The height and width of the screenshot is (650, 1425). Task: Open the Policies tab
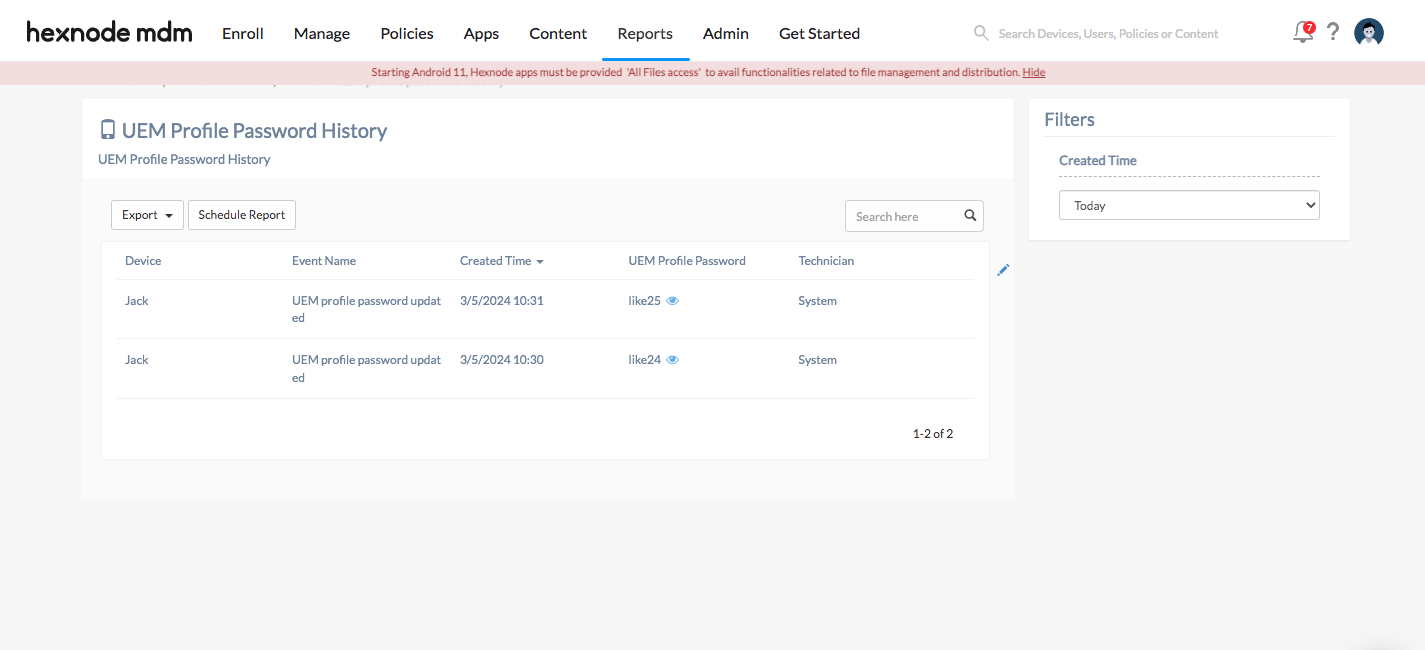[407, 33]
